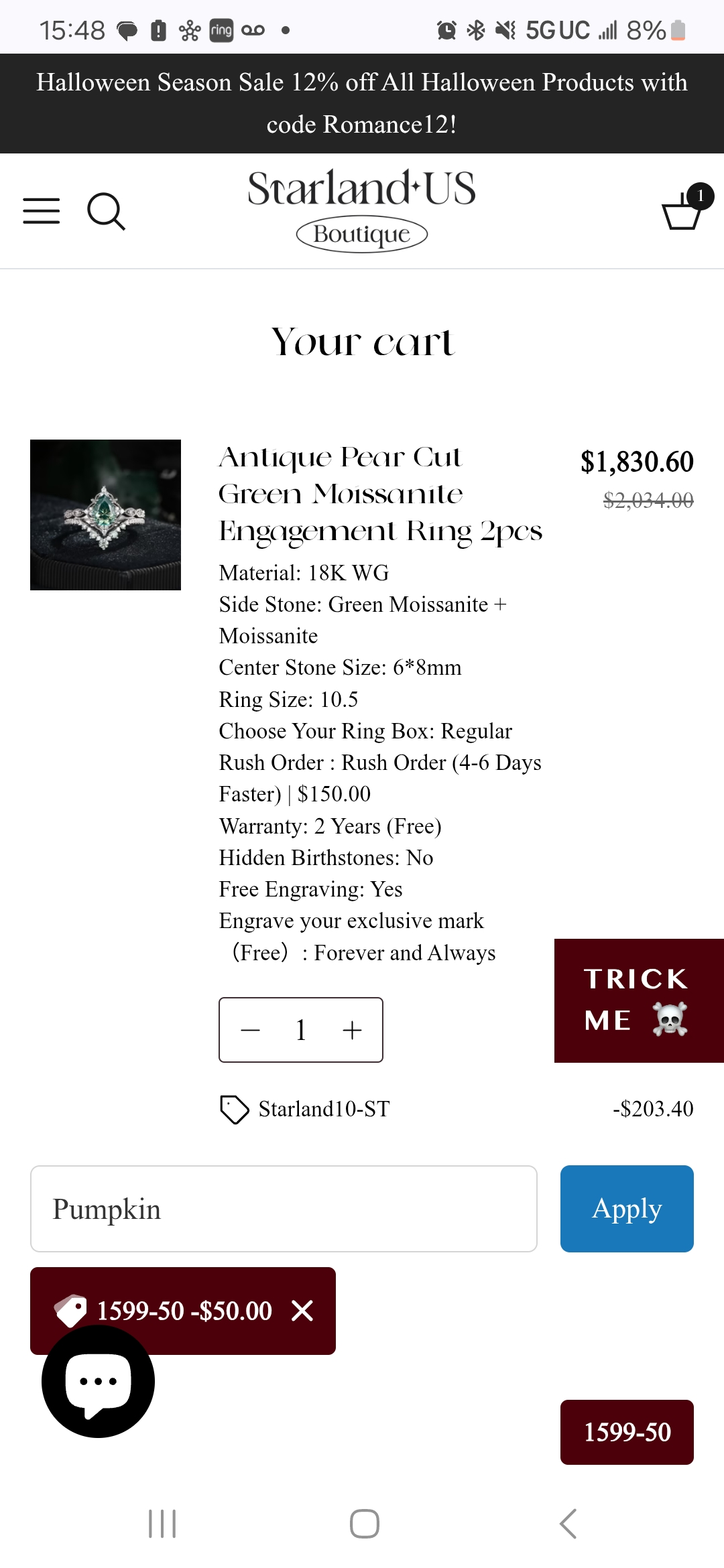Tap the Starland US Boutique logo
Screen dimensions: 724x1568
tap(361, 210)
